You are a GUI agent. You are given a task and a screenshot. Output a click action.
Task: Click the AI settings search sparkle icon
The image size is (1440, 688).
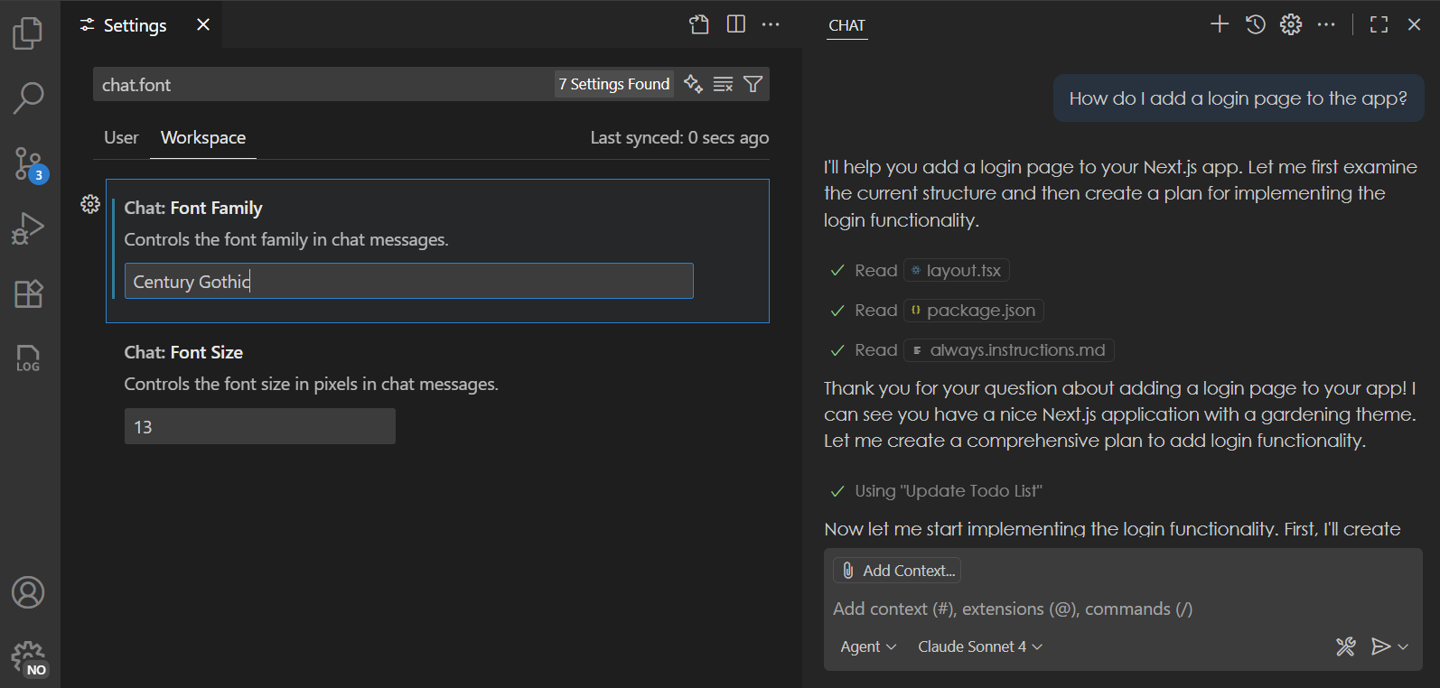[692, 84]
